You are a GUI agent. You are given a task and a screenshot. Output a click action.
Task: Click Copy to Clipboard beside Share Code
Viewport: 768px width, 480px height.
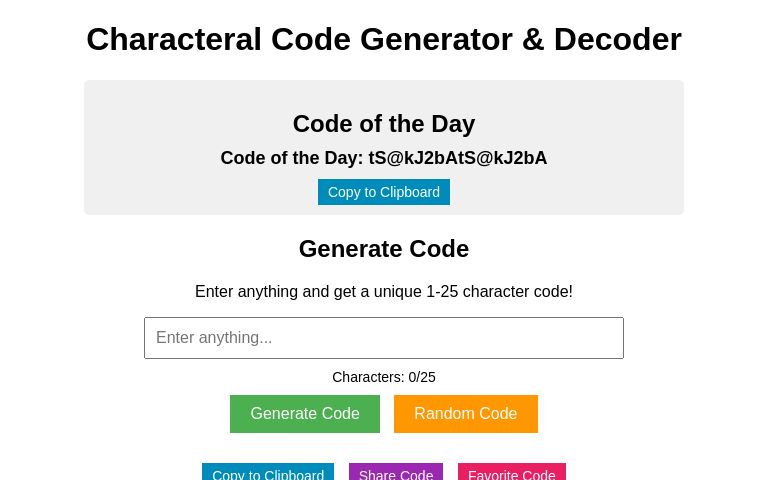click(x=268, y=473)
